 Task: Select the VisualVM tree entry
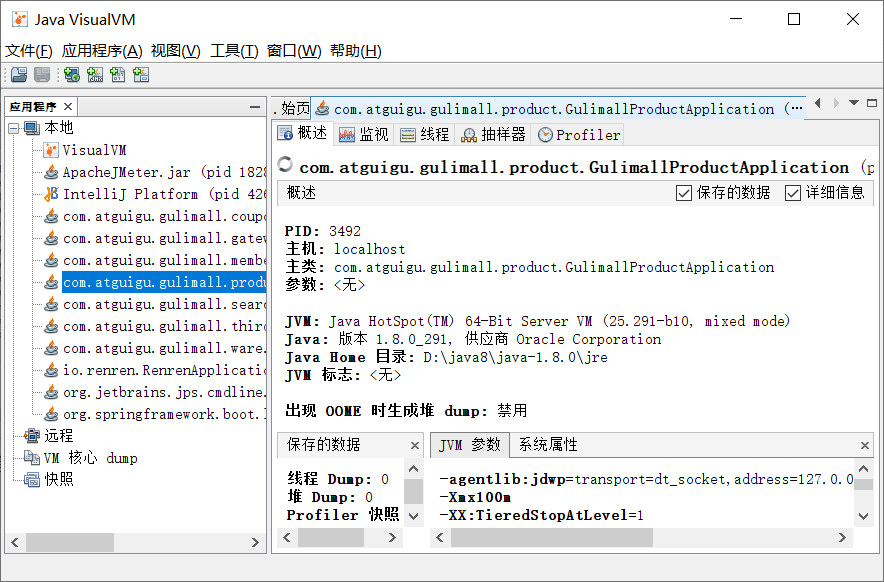(x=85, y=150)
